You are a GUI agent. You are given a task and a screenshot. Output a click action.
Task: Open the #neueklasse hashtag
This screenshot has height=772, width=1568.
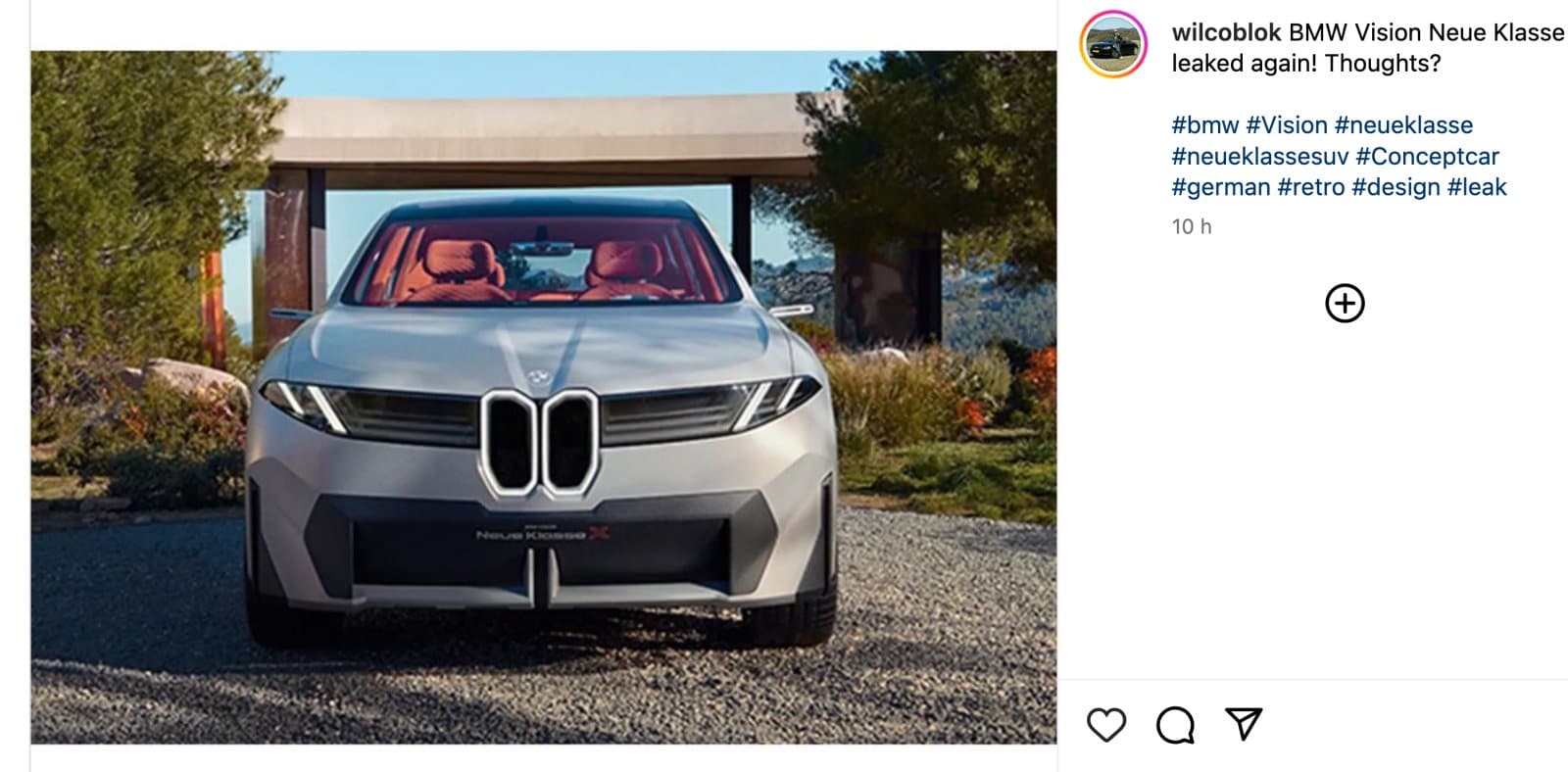1403,125
